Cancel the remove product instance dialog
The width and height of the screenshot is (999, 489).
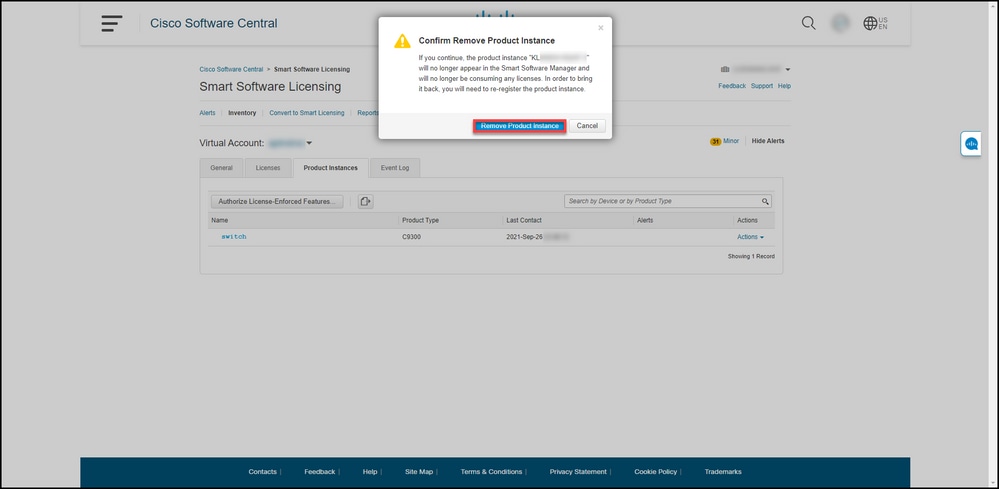pos(587,126)
